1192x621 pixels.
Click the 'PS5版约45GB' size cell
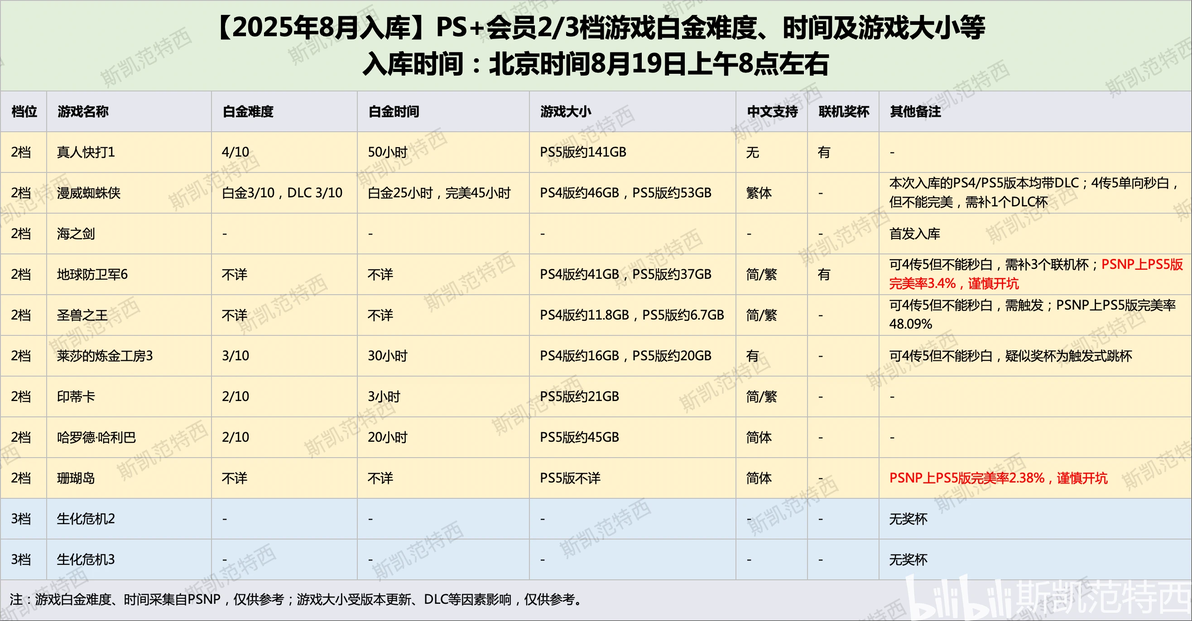579,438
